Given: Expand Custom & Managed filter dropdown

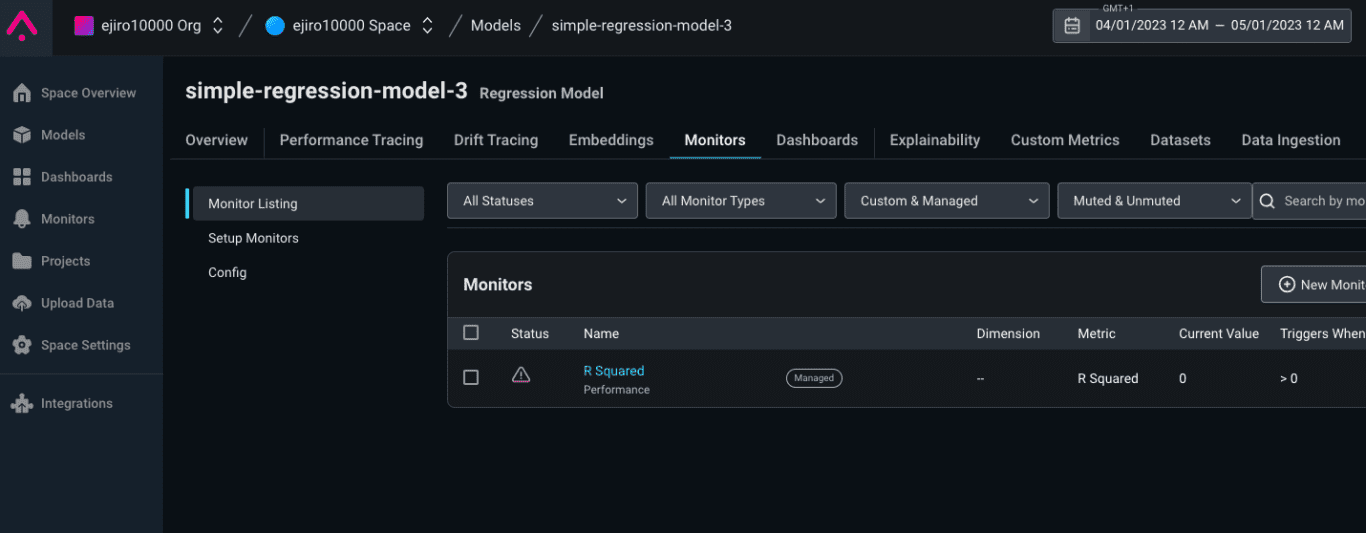Looking at the screenshot, I should (x=946, y=201).
